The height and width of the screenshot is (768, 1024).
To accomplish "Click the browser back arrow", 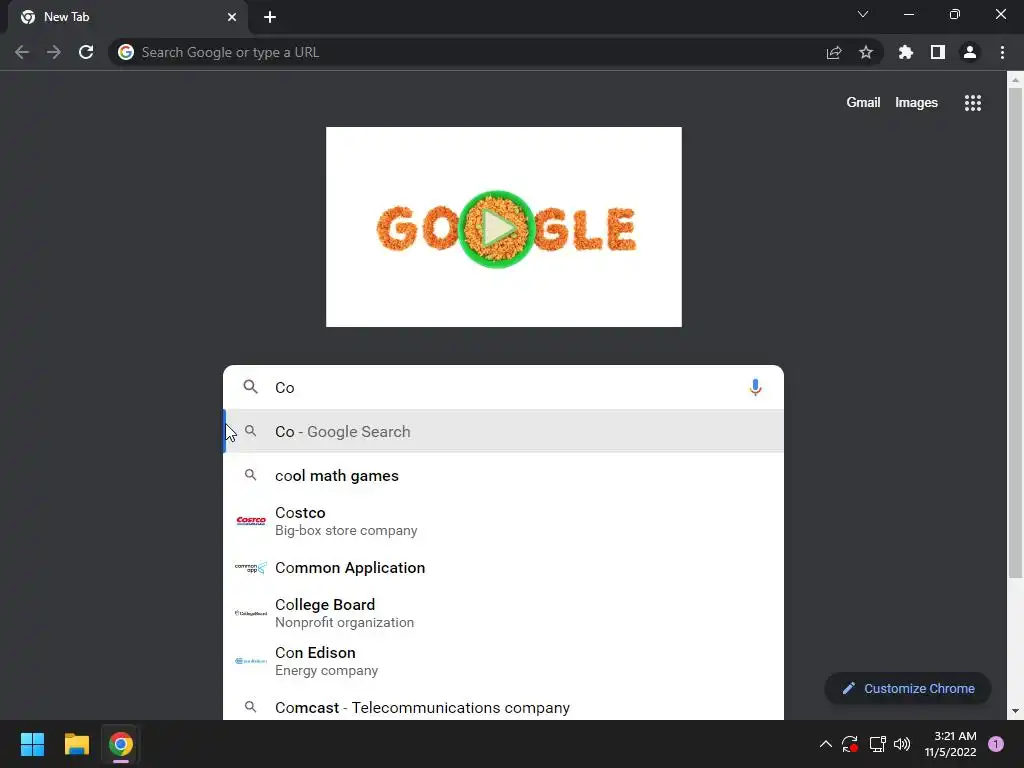I will click(x=22, y=52).
